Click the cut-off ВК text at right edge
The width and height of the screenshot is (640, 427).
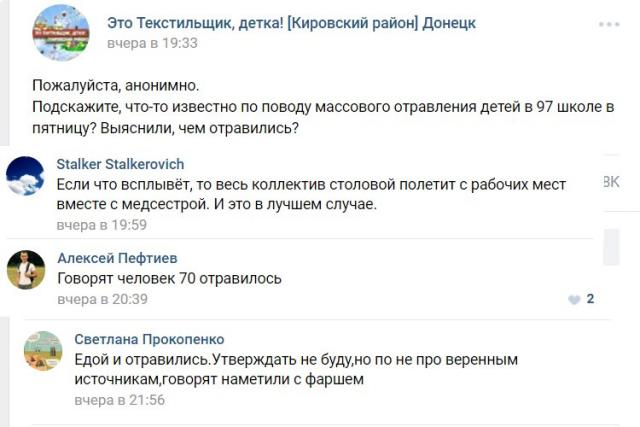pos(609,181)
